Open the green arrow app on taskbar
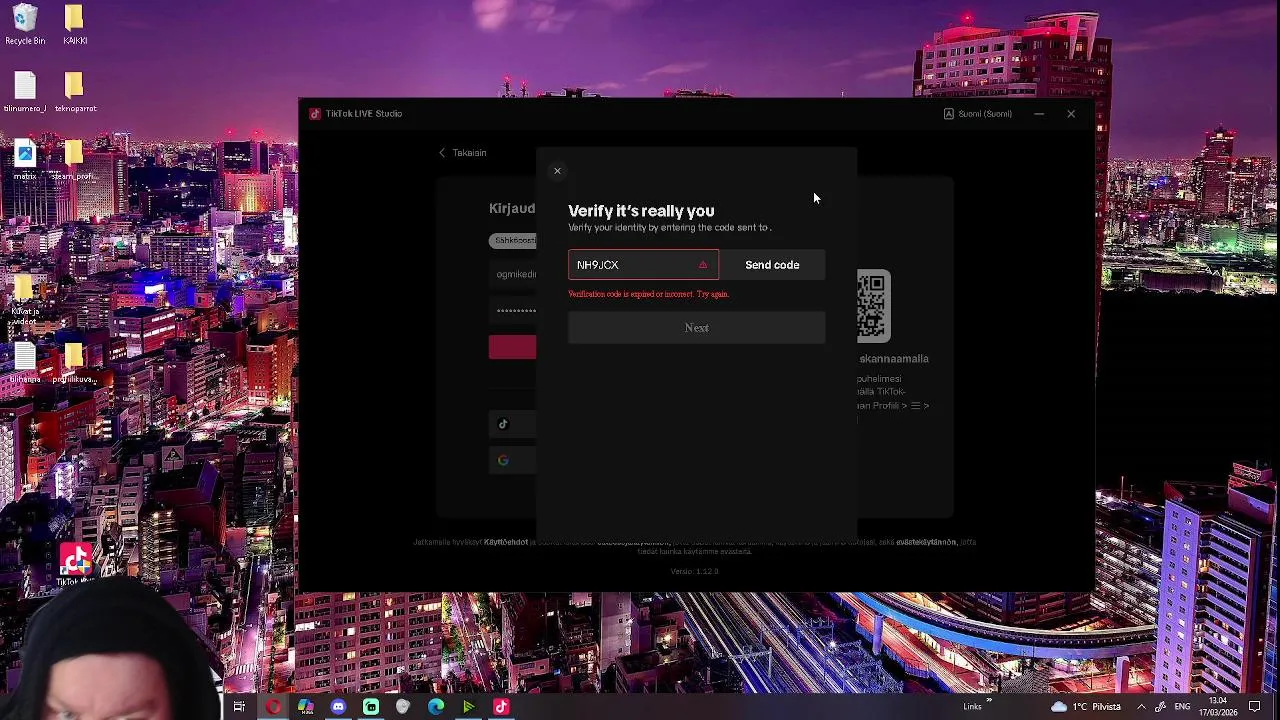This screenshot has width=1280, height=720. tap(468, 707)
